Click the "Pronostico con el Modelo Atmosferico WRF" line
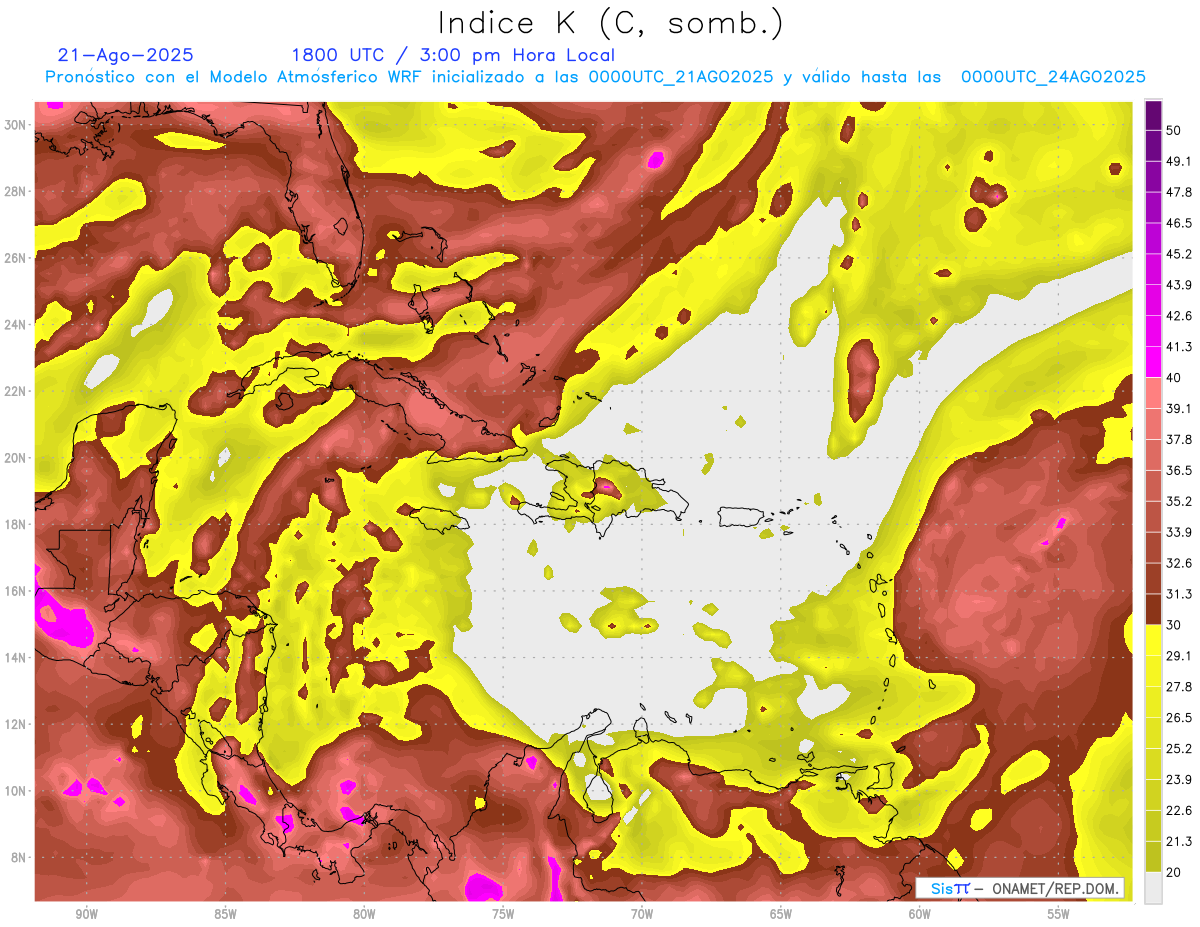Image resolution: width=1200 pixels, height=927 pixels. pos(595,77)
